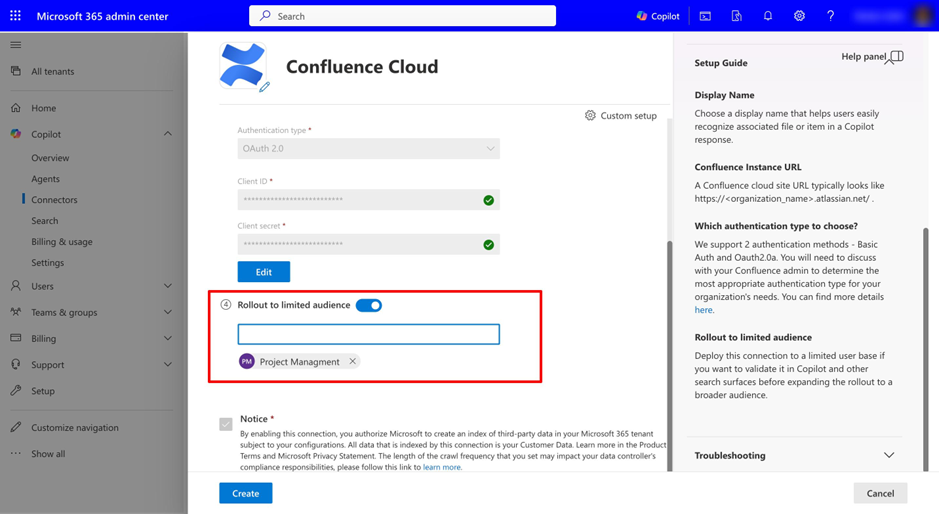Screen dimensions: 939x514
Task: Toggle the Help panel icon
Action: (x=896, y=56)
